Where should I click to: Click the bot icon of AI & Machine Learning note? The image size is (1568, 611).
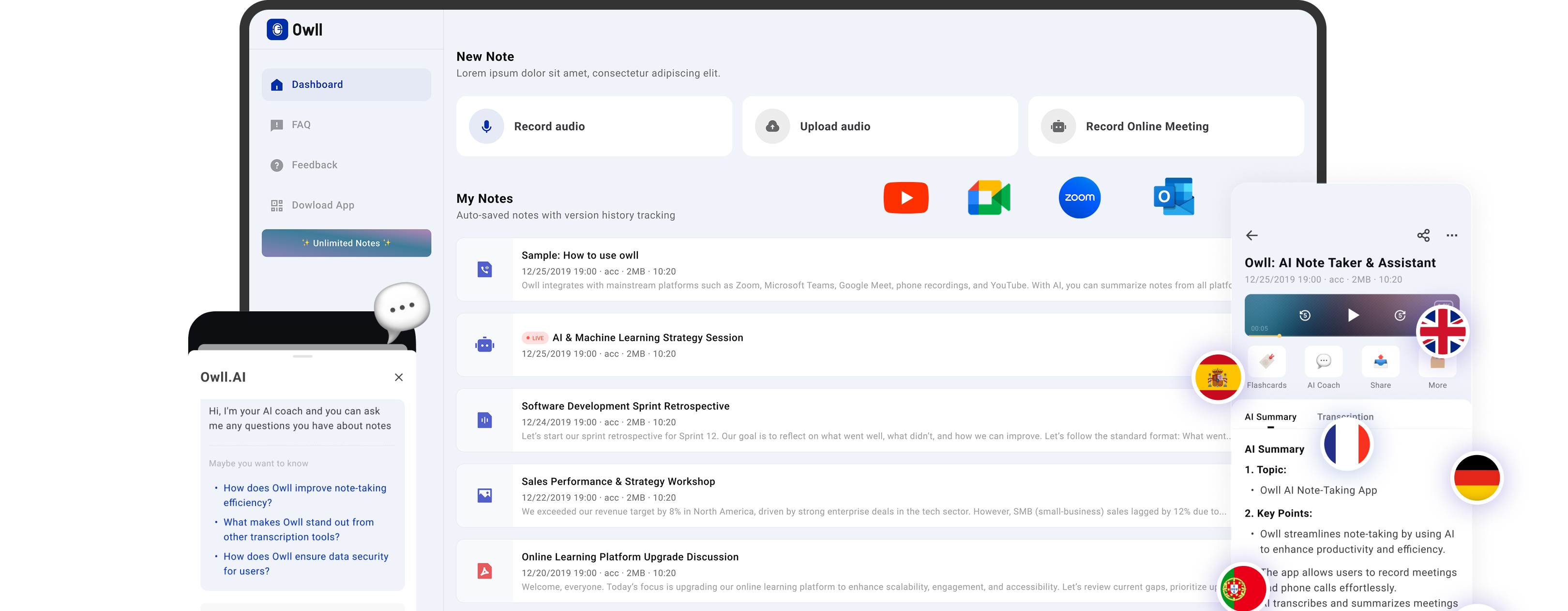coord(484,345)
